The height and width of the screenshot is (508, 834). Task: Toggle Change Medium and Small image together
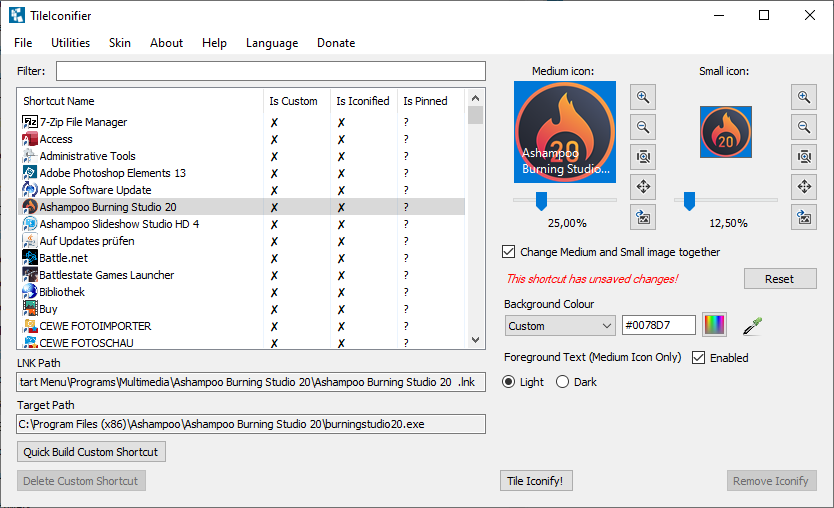click(x=509, y=252)
